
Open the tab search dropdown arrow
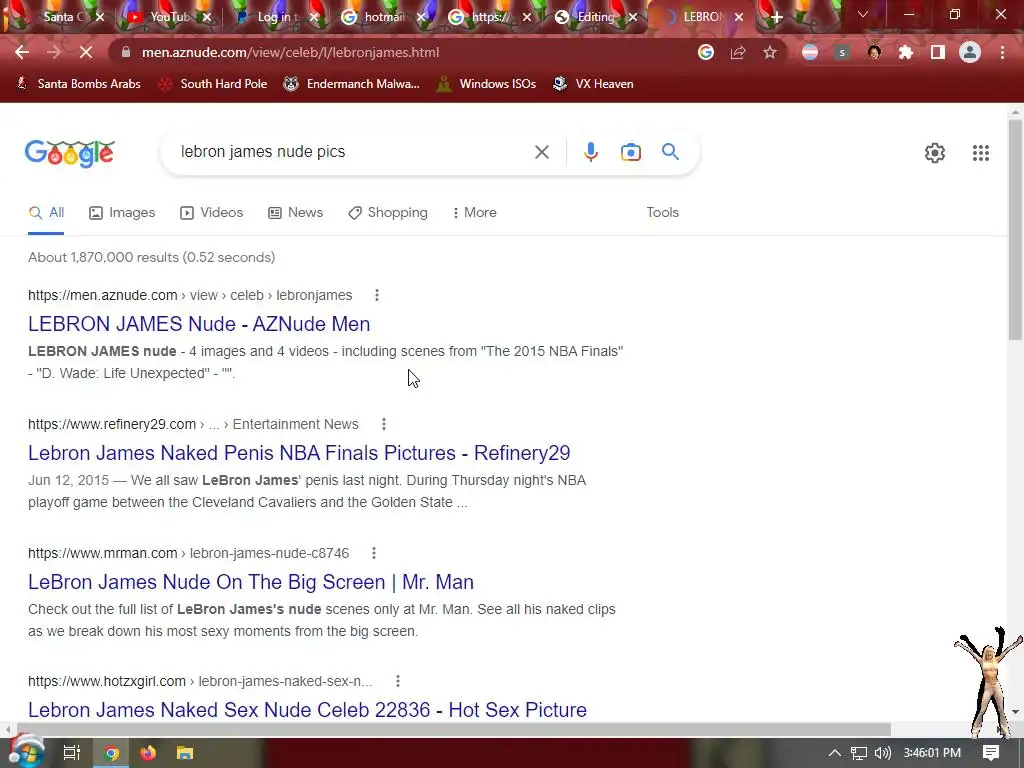[863, 14]
